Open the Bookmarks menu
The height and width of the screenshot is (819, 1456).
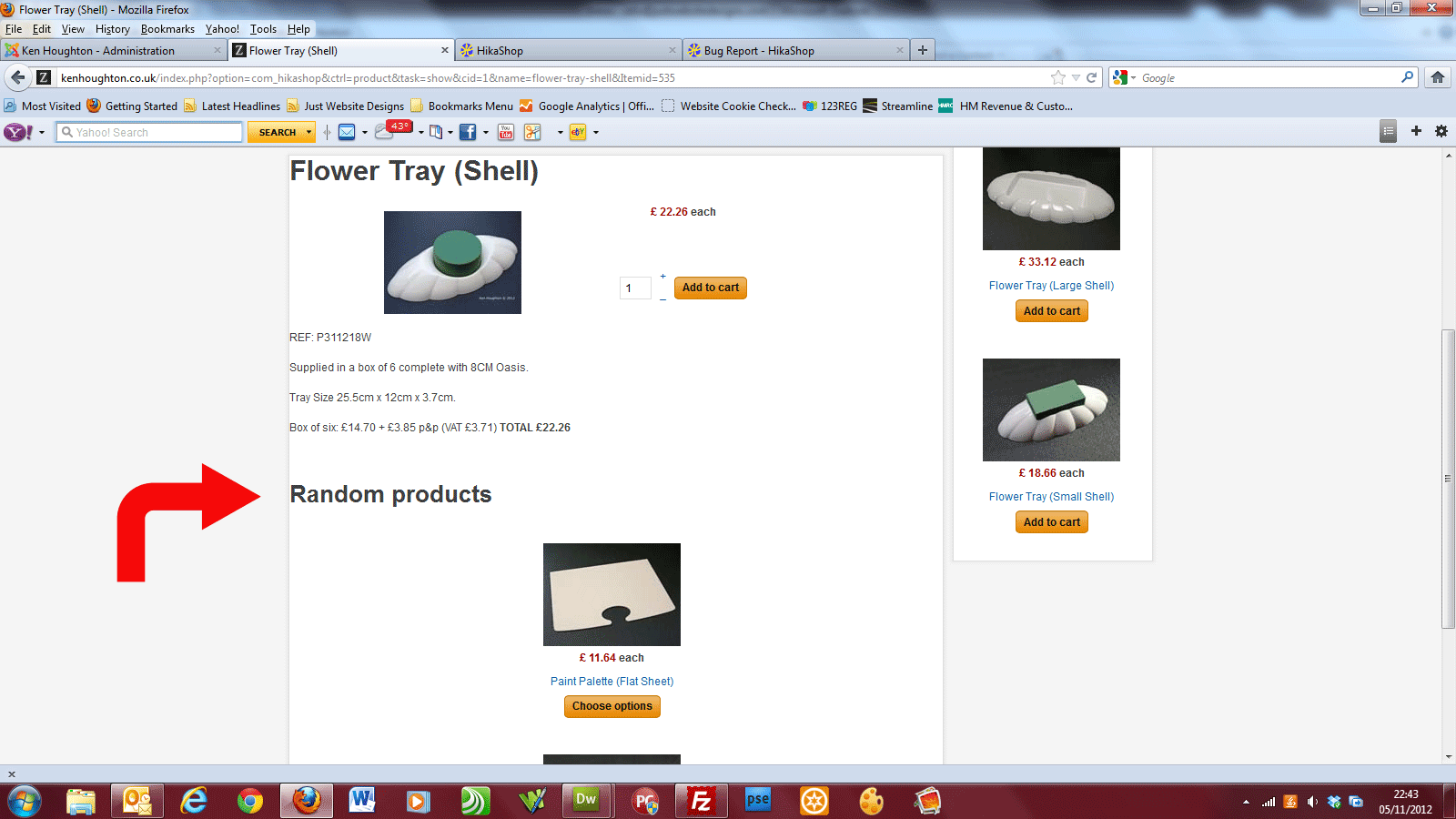167,29
